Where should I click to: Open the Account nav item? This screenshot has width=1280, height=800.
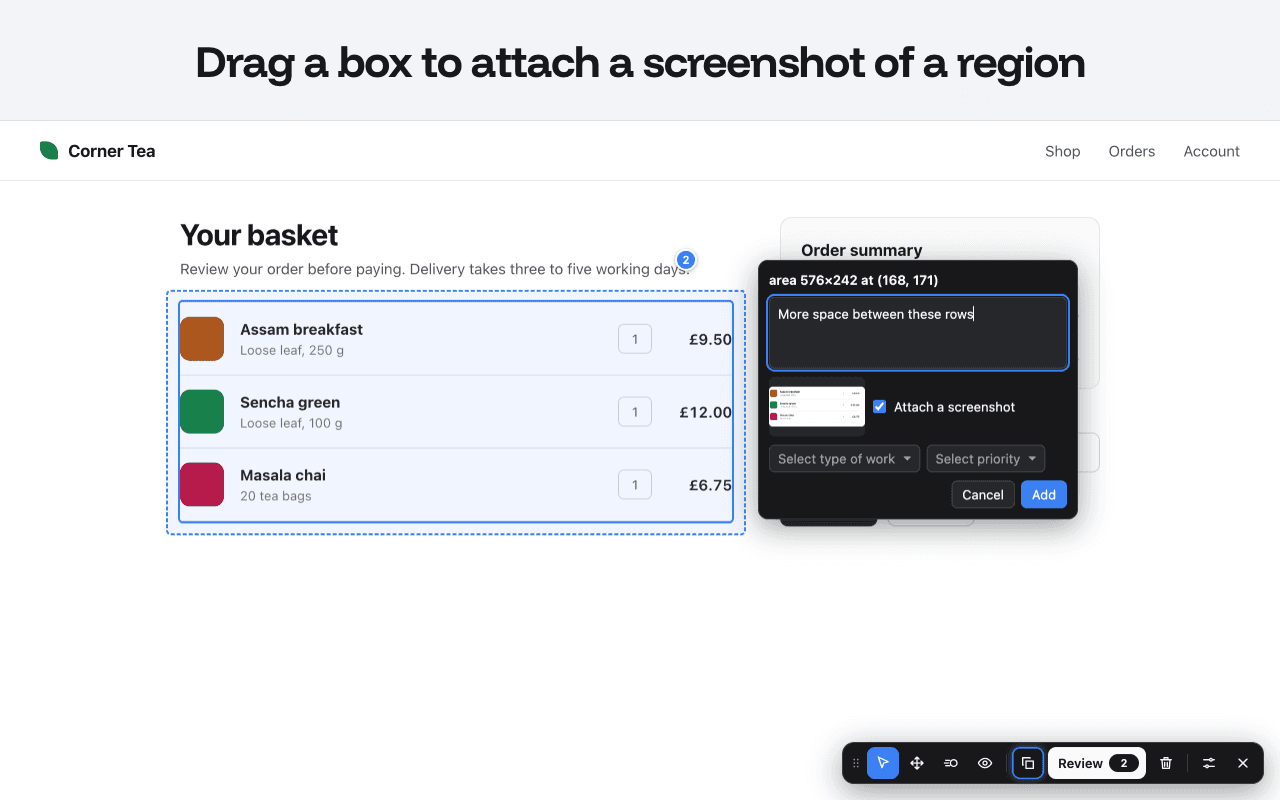coord(1212,151)
